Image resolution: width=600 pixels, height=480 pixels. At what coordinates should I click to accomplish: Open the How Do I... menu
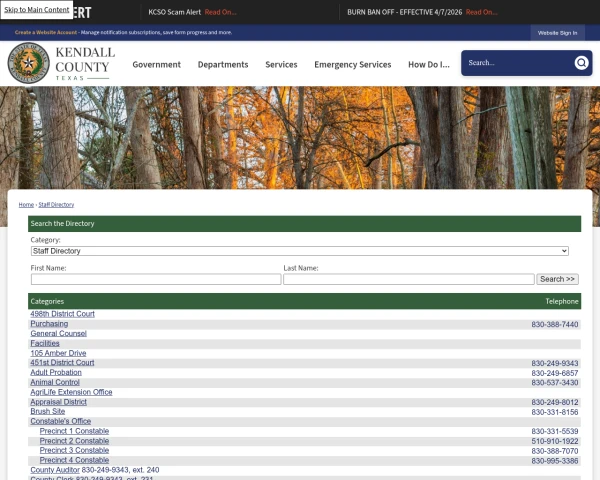point(429,65)
